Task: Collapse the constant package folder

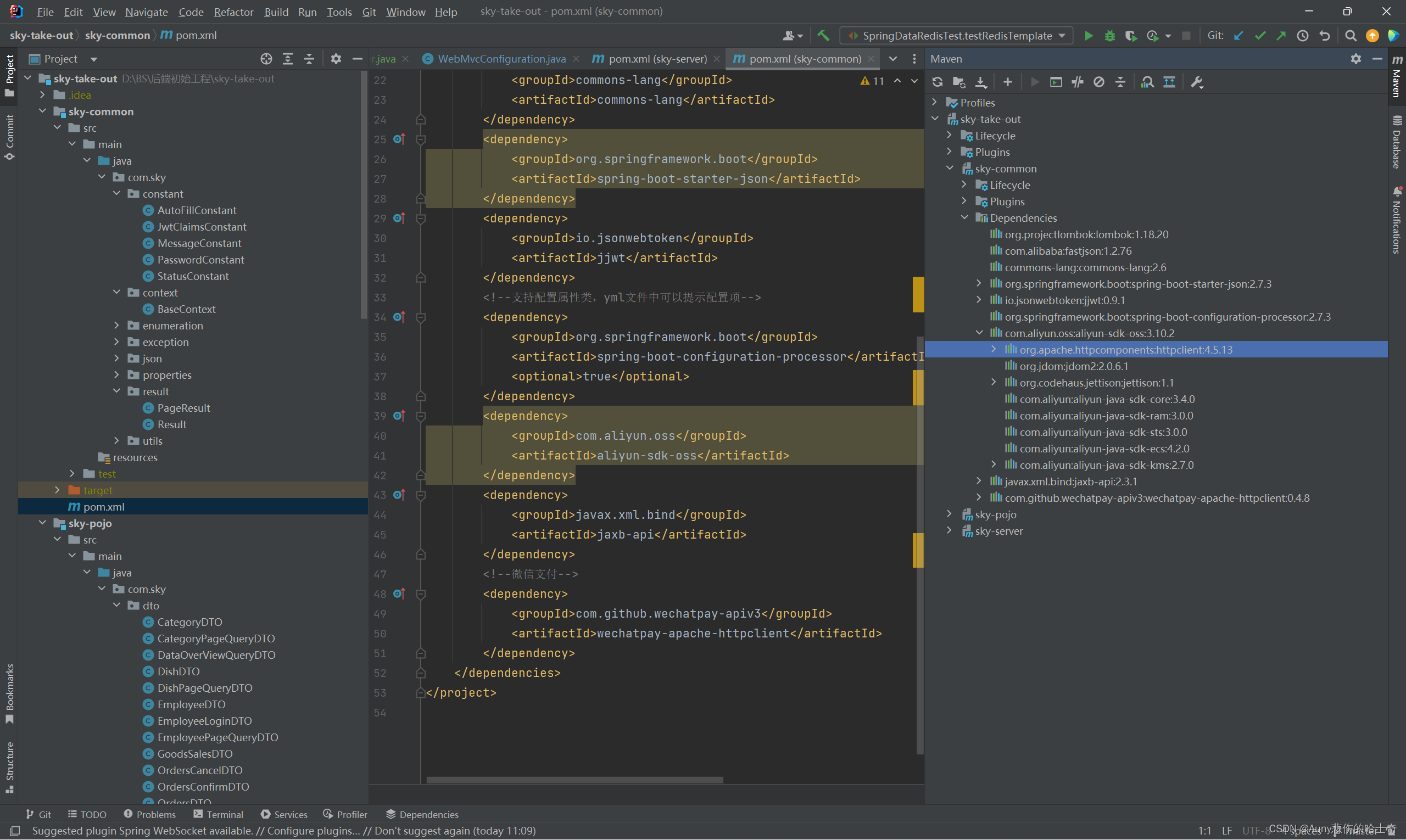Action: point(116,194)
